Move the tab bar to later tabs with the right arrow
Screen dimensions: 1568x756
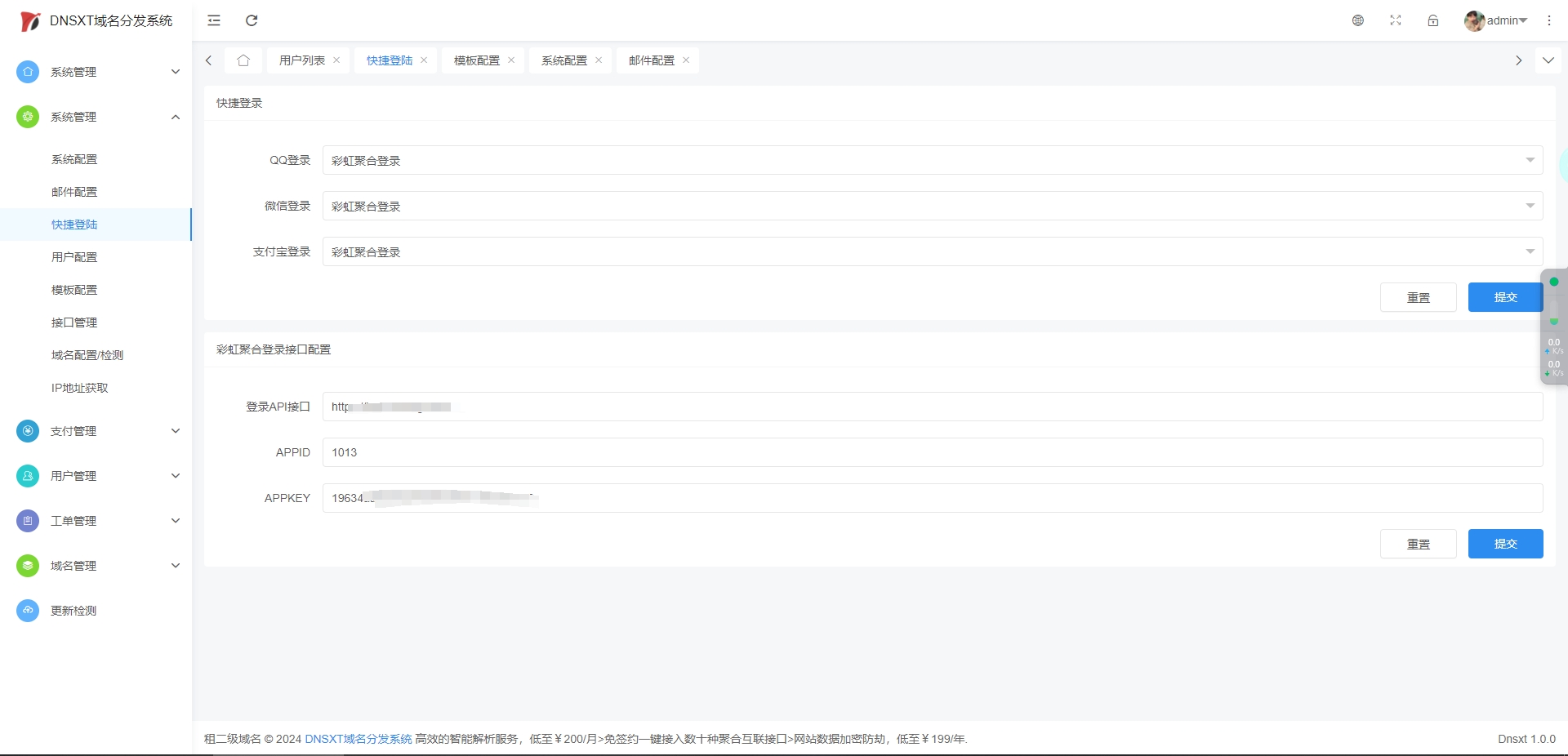tap(1519, 60)
